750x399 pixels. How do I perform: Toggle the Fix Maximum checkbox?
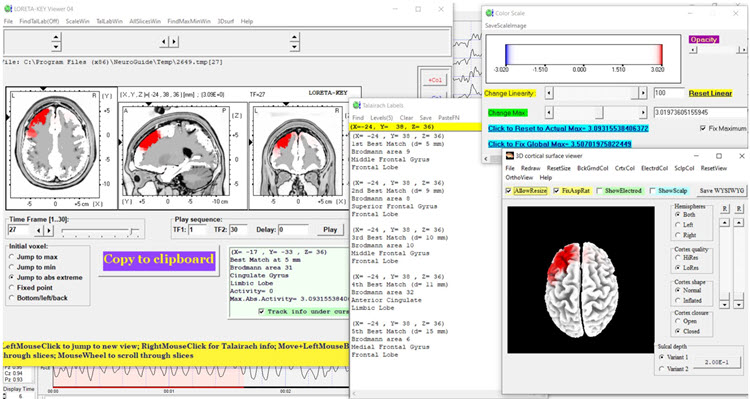coord(703,128)
